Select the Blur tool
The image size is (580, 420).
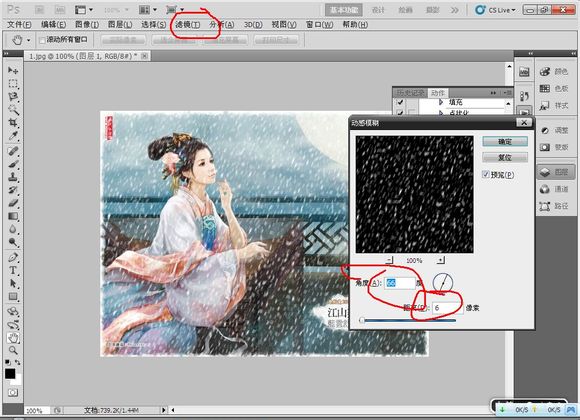tap(13, 229)
